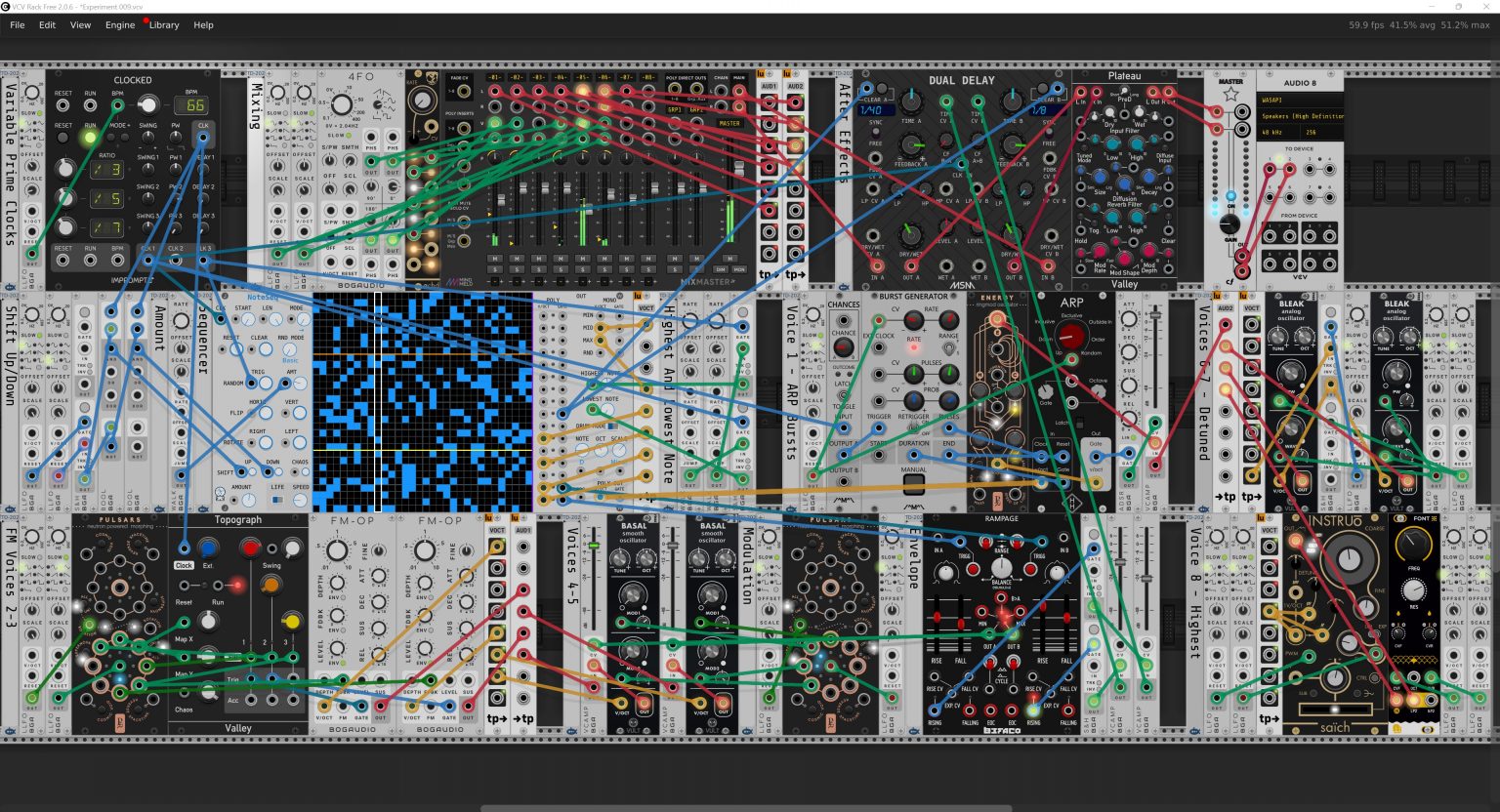Viewport: 1500px width, 812px height.
Task: Click the horizontal scrollbar below the rack
Action: [x=746, y=807]
